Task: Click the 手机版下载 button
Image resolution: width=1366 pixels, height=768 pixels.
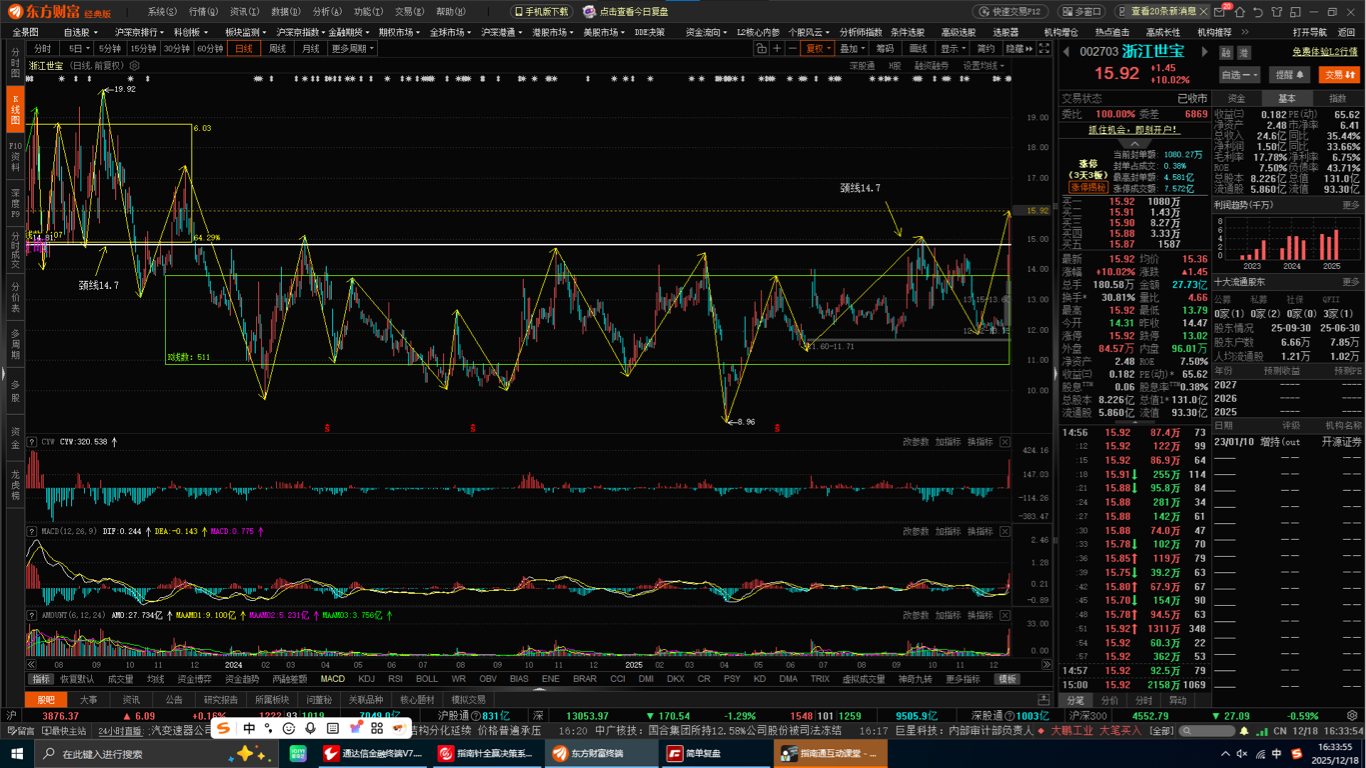Action: pos(541,11)
